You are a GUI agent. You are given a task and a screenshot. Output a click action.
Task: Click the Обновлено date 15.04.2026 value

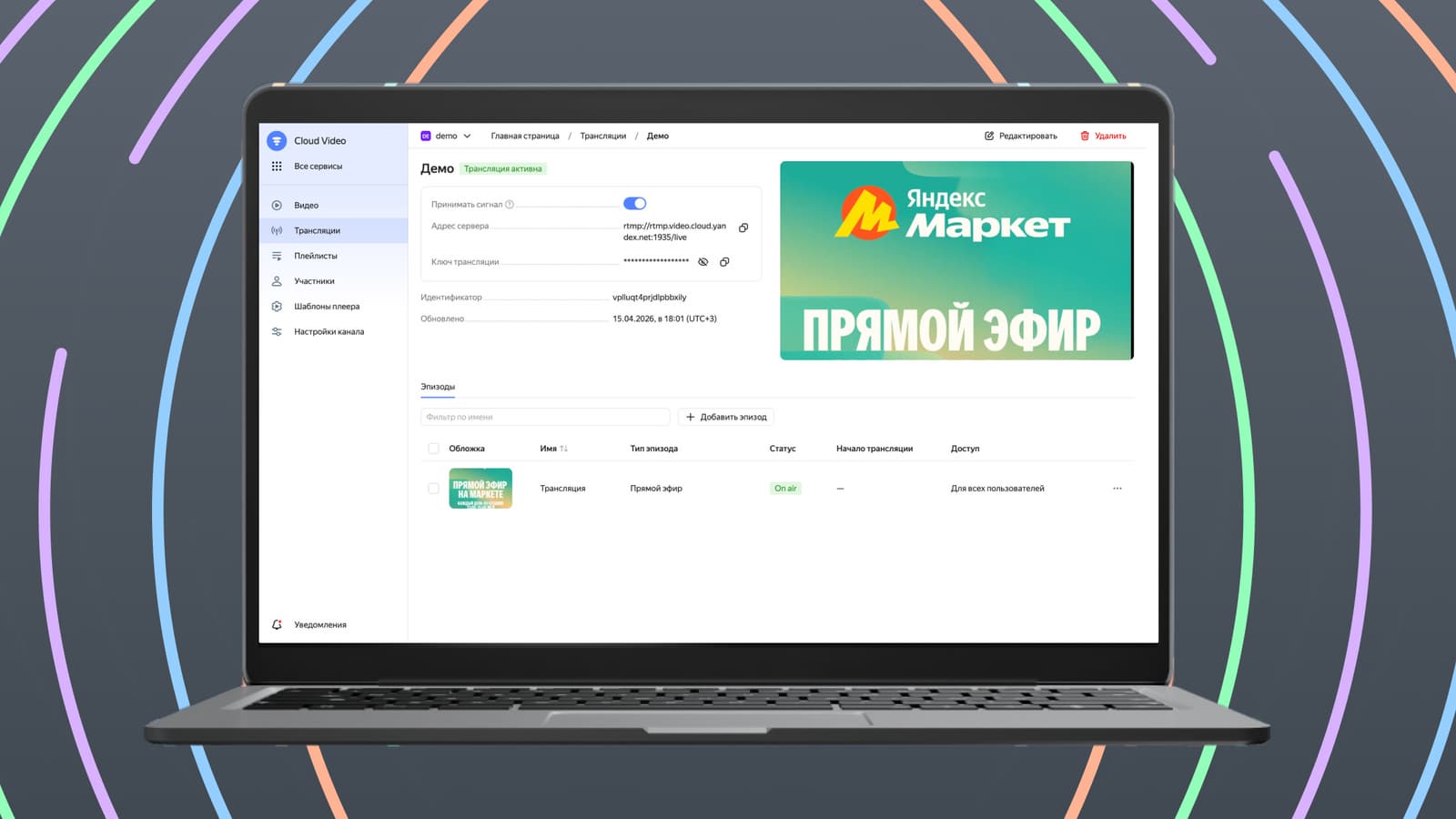point(664,319)
